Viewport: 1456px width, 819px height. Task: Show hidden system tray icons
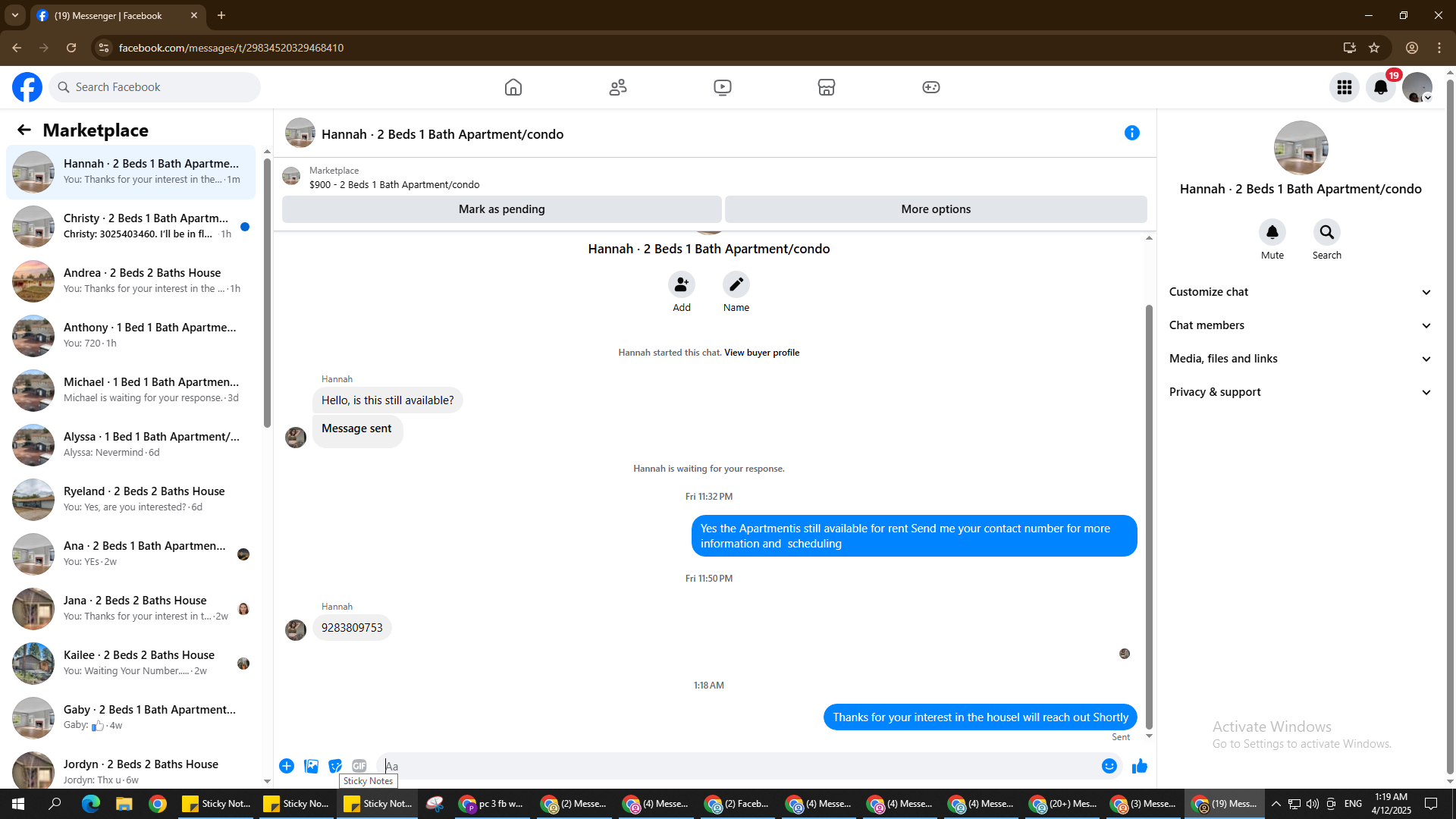pyautogui.click(x=1276, y=804)
